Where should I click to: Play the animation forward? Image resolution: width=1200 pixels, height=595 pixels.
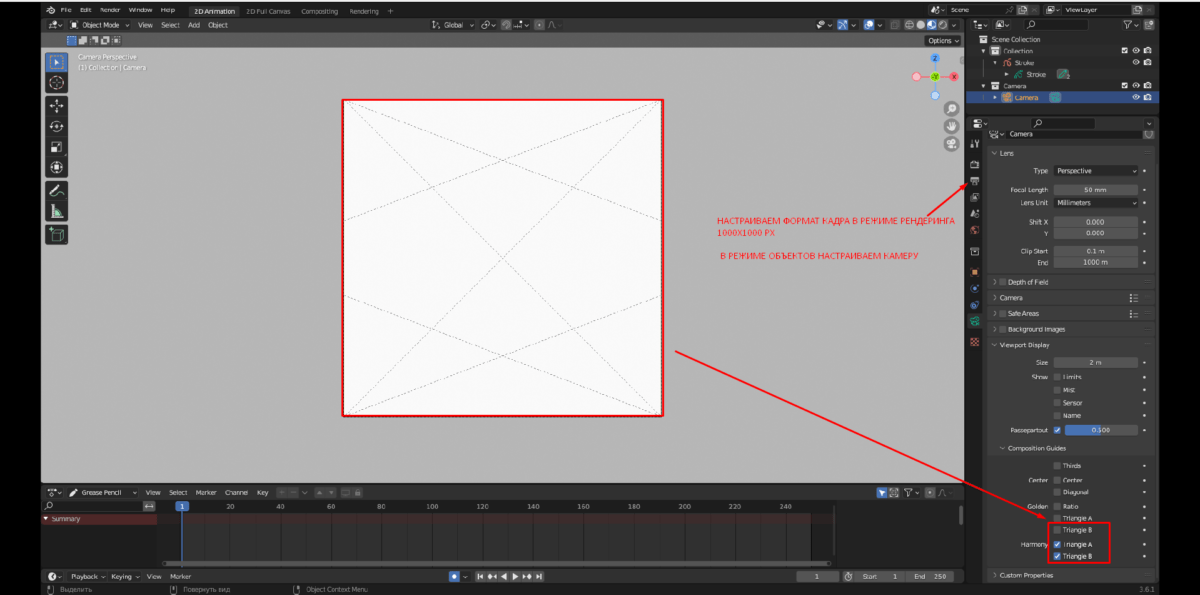point(516,577)
